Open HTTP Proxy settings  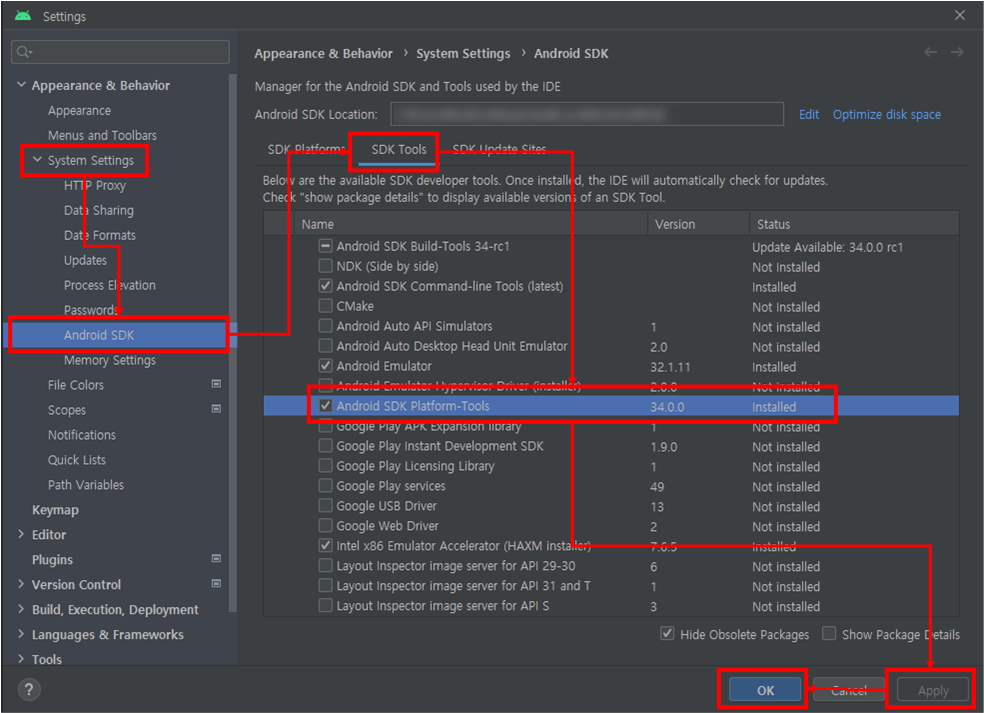(95, 185)
